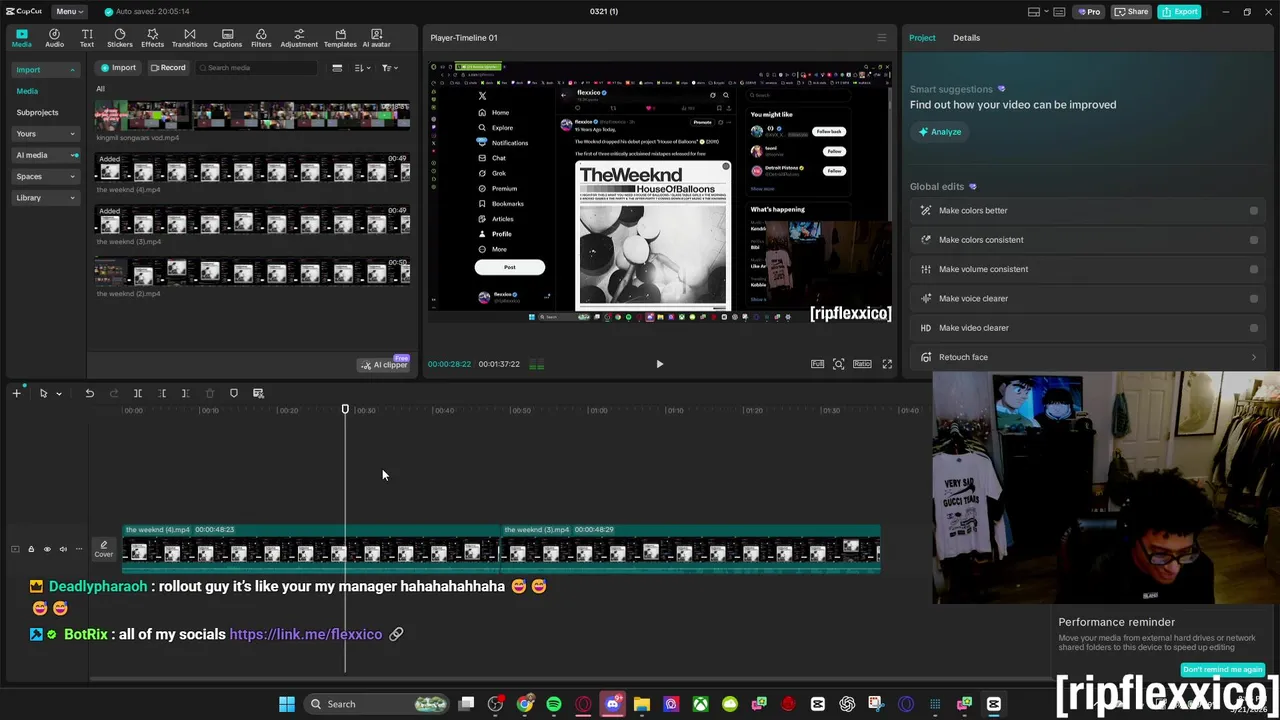Image resolution: width=1280 pixels, height=720 pixels.
Task: Click the Share button
Action: 1132,11
